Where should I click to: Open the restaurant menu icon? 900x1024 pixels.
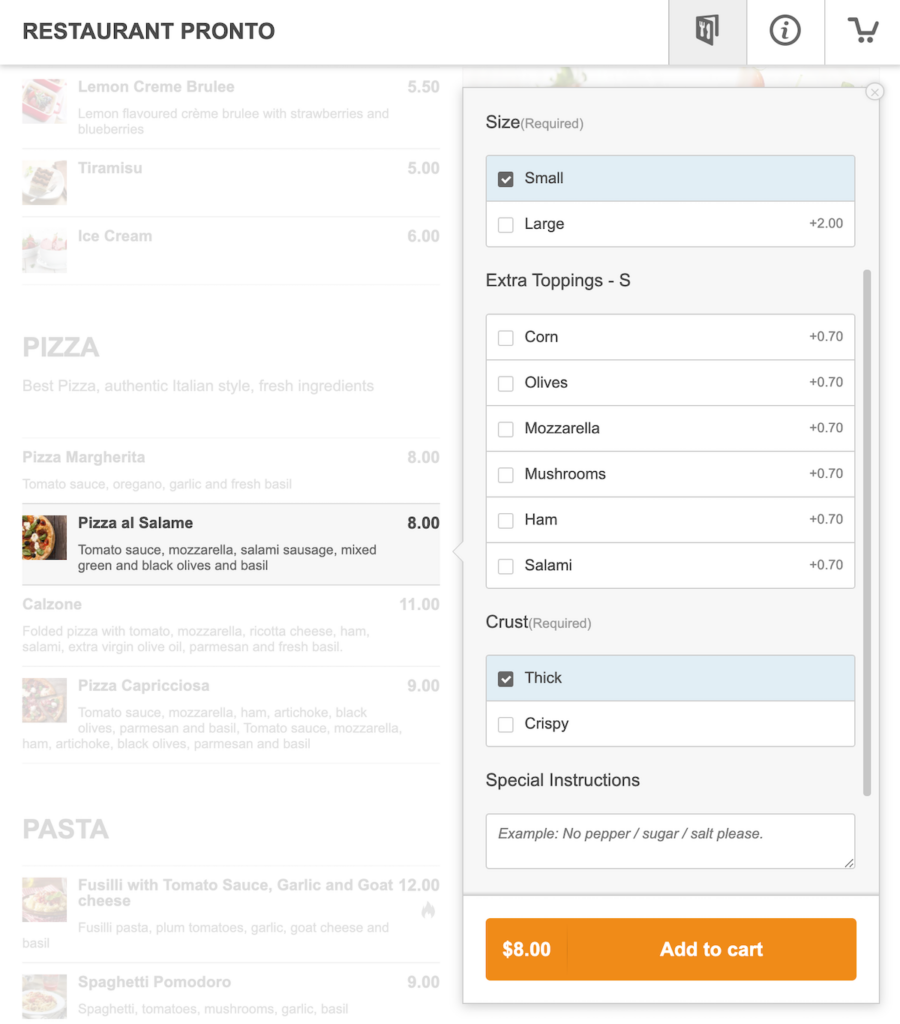tap(707, 31)
